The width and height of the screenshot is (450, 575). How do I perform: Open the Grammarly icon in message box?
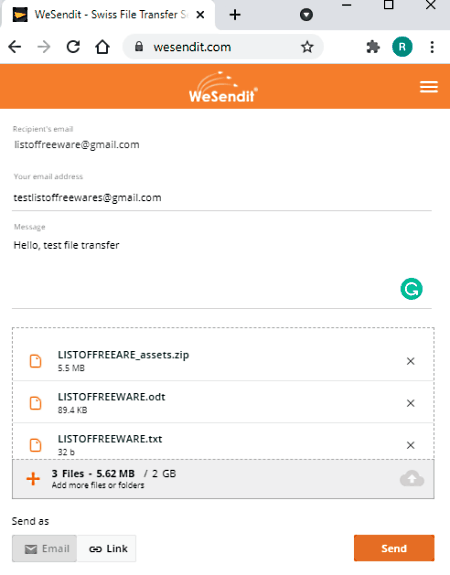(411, 289)
